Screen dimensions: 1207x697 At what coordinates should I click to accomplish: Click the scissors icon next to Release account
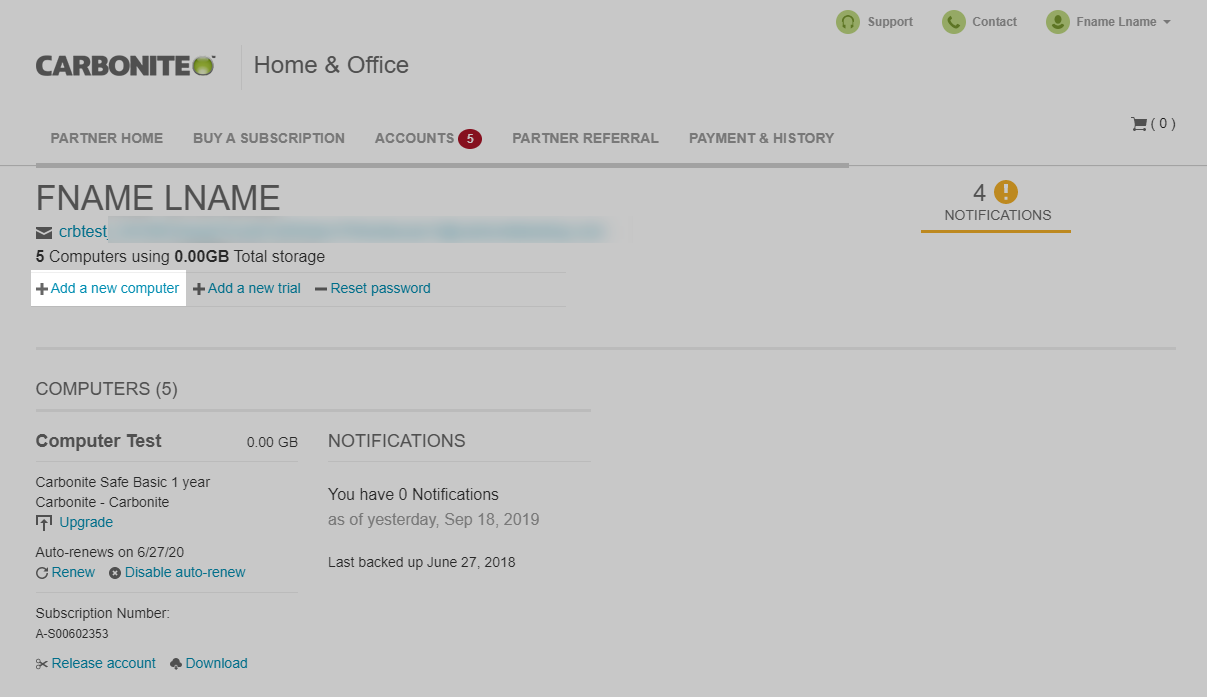(x=42, y=663)
